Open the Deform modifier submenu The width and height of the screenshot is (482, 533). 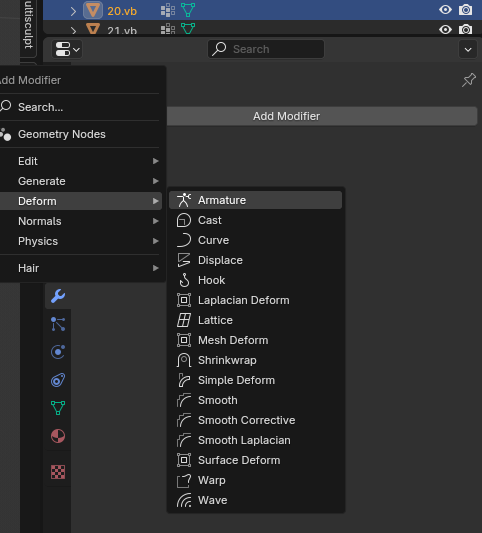click(x=81, y=201)
